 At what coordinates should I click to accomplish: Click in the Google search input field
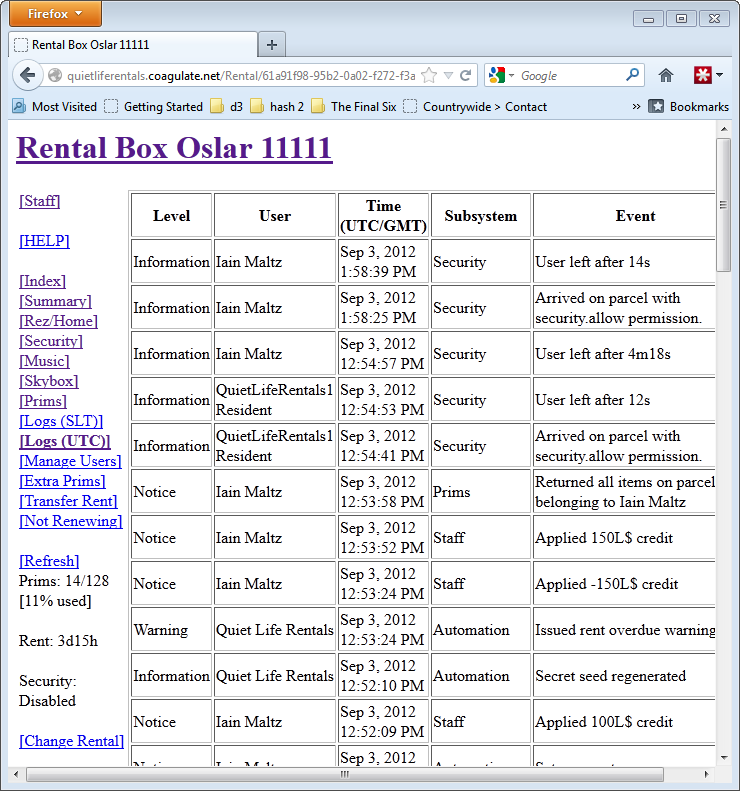coord(568,75)
